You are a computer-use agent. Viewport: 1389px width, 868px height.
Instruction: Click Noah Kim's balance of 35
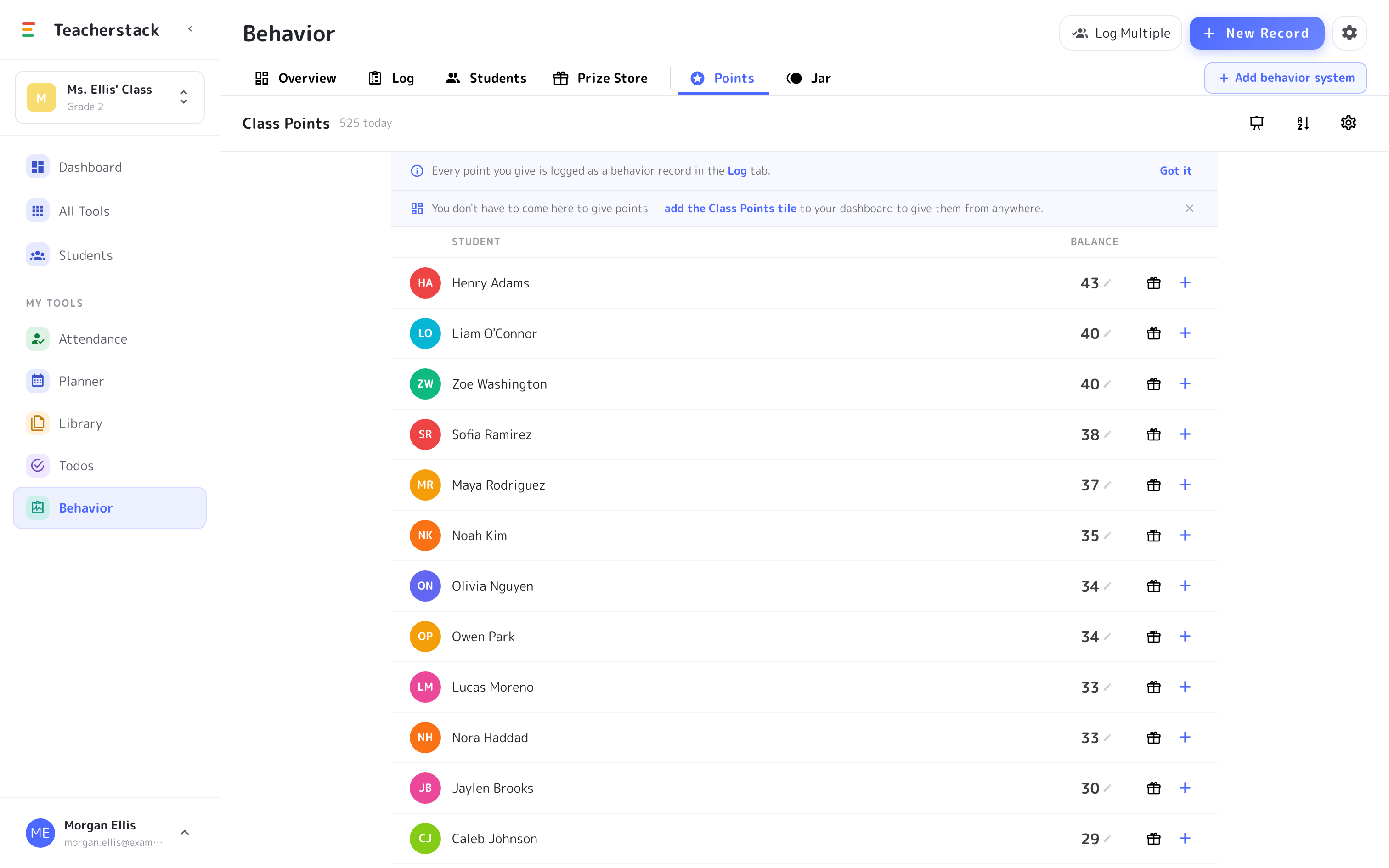[1090, 535]
